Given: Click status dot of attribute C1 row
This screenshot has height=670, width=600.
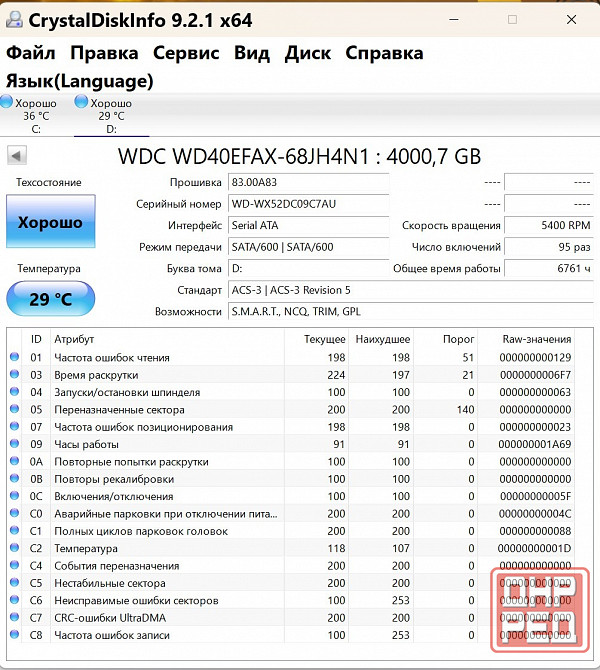Looking at the screenshot, I should (x=15, y=530).
